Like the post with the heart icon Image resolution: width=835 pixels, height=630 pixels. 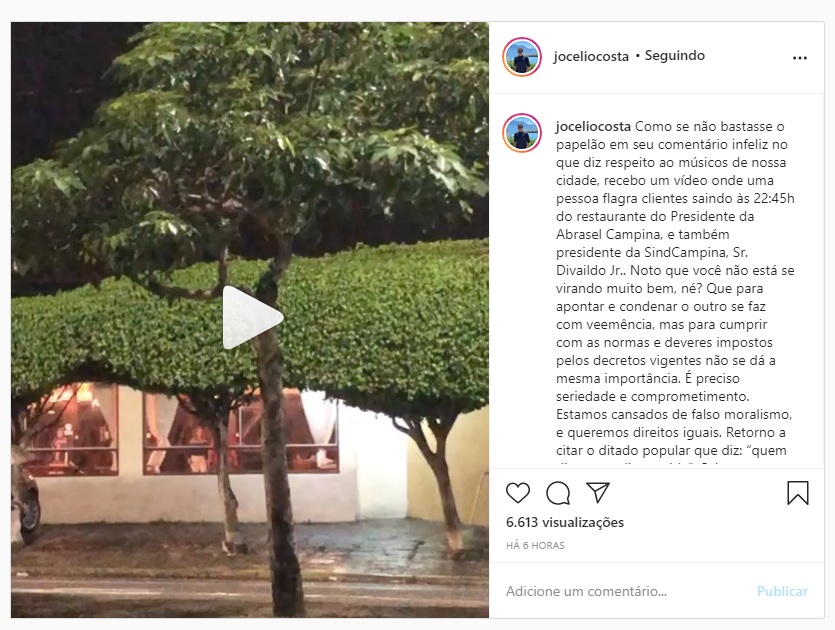click(518, 493)
